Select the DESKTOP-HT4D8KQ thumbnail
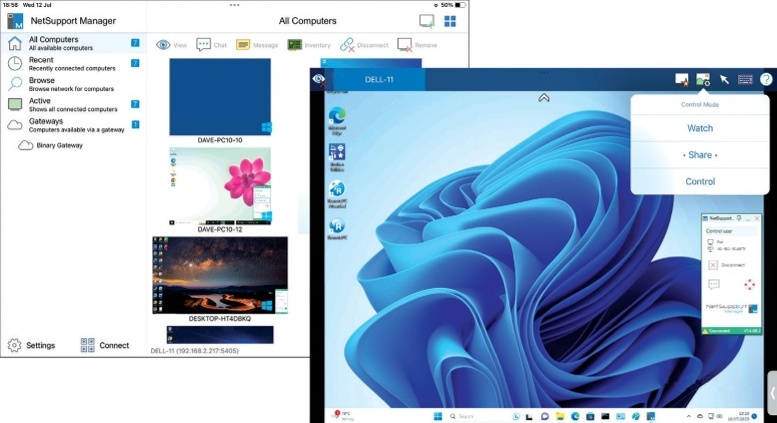The image size is (777, 423). (x=220, y=275)
